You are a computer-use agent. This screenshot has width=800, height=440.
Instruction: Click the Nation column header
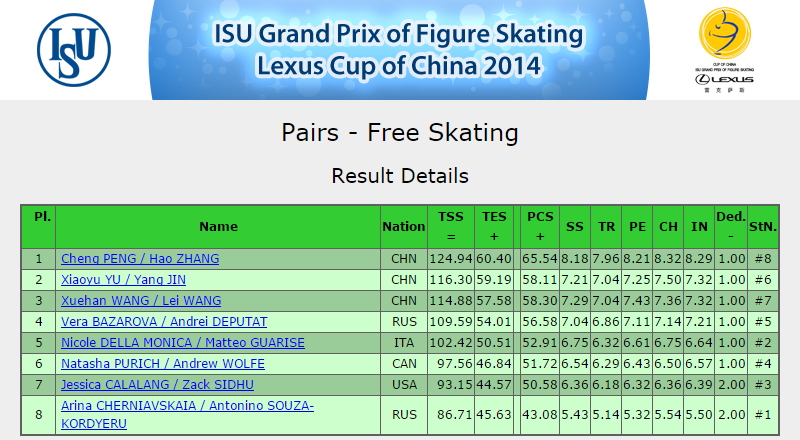pyautogui.click(x=404, y=227)
